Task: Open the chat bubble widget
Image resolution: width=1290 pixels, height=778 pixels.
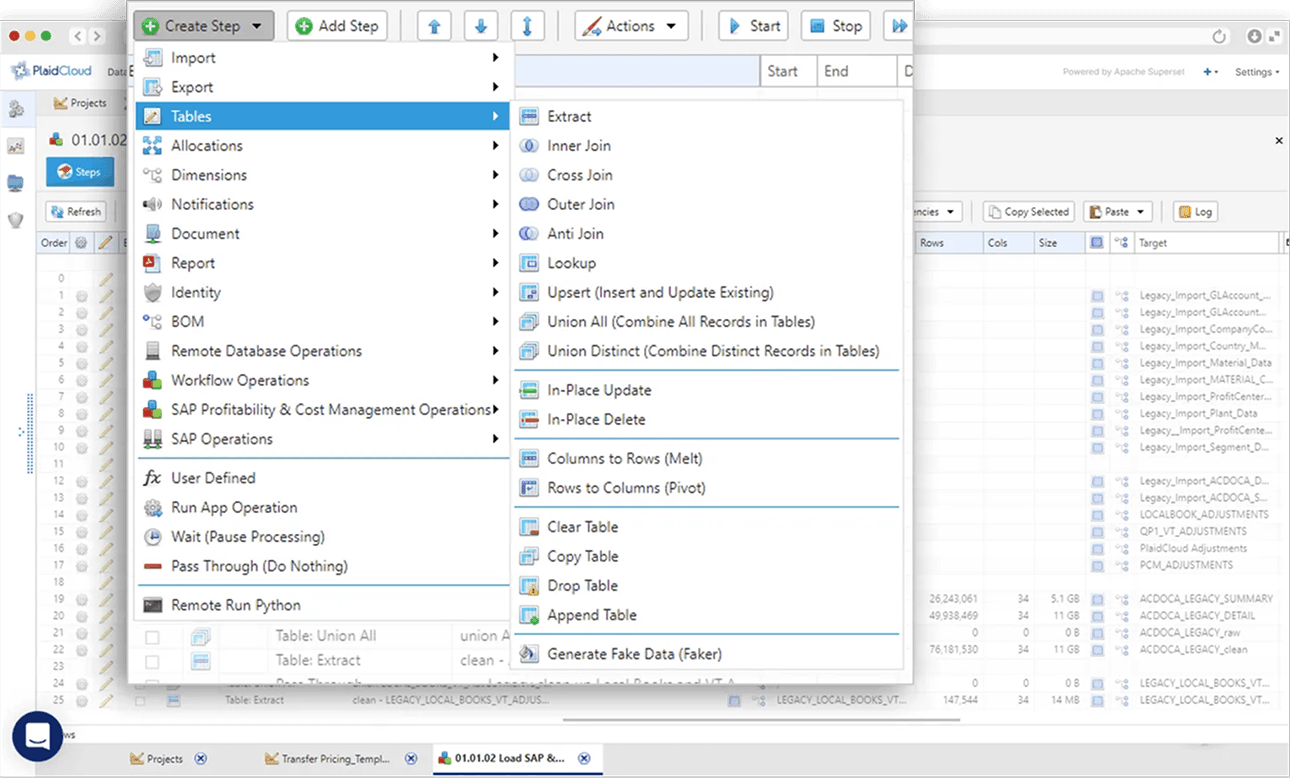Action: (38, 737)
